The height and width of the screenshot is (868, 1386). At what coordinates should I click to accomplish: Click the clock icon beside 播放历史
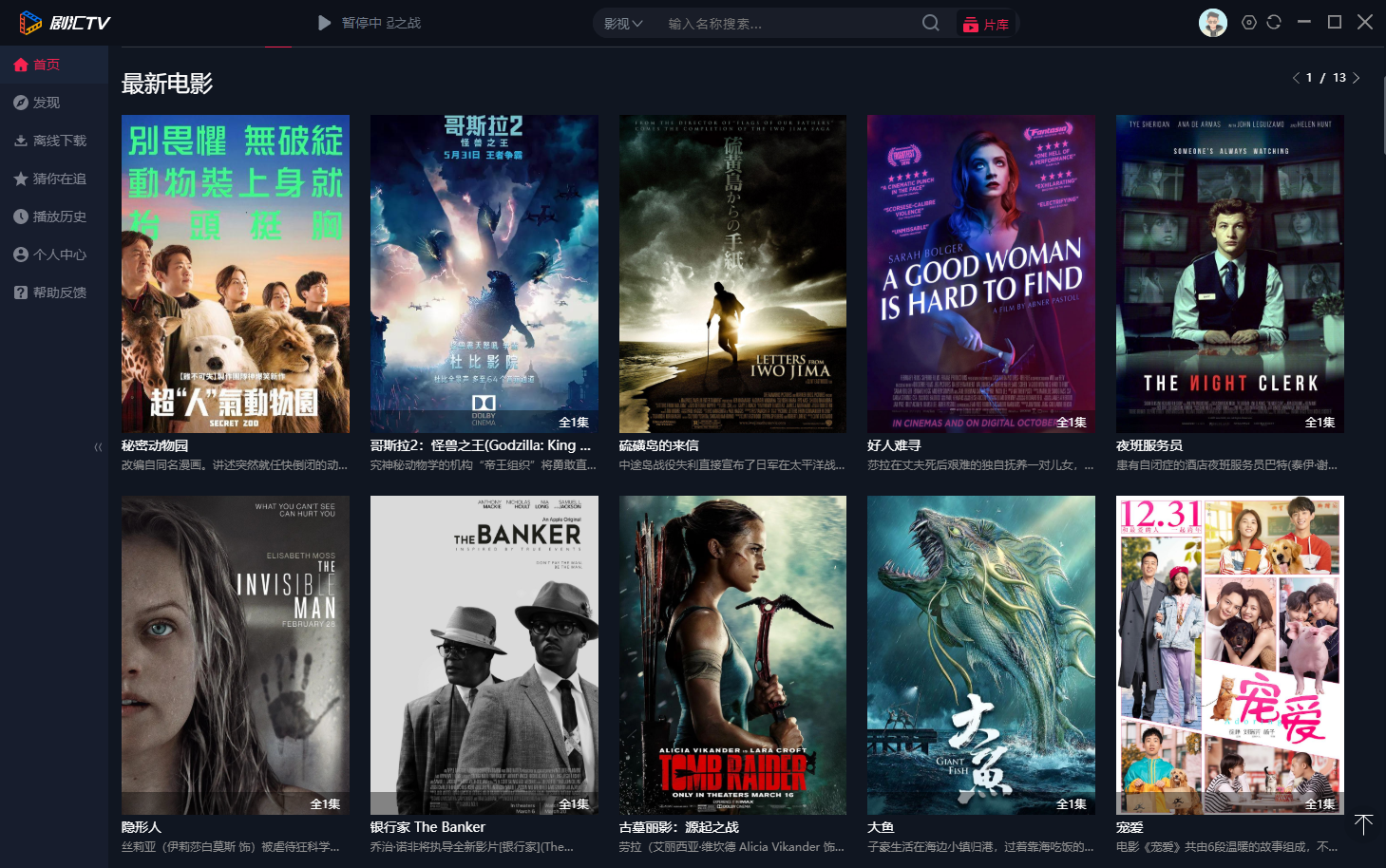(x=21, y=217)
